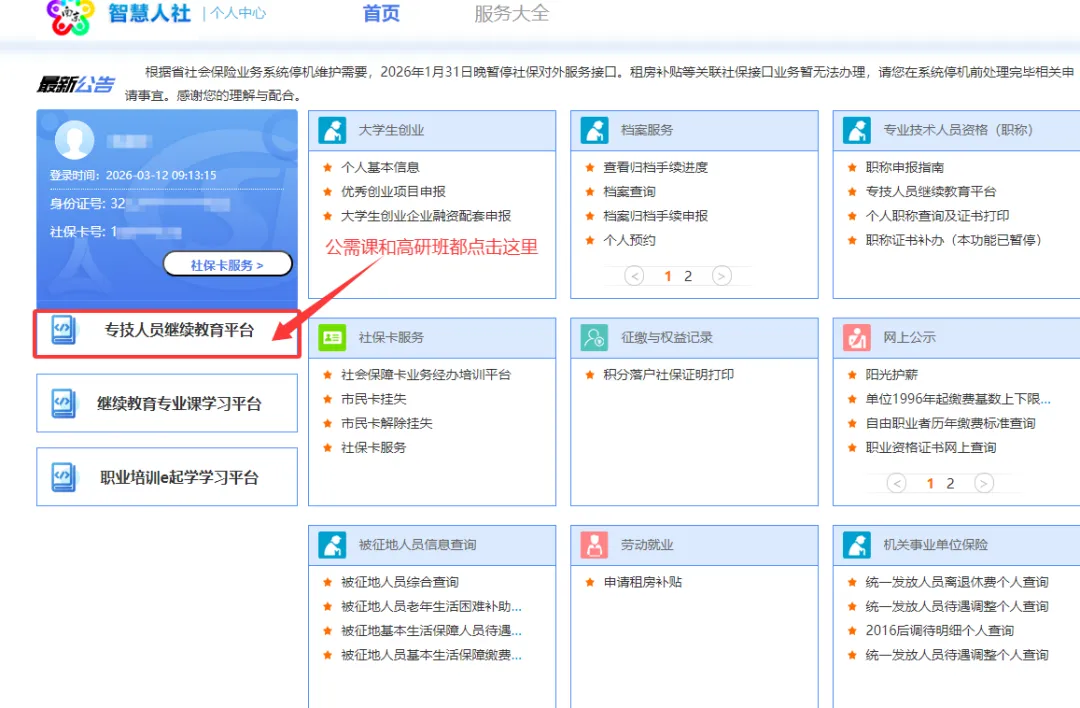Open 查看归档手续进度 link

click(656, 167)
